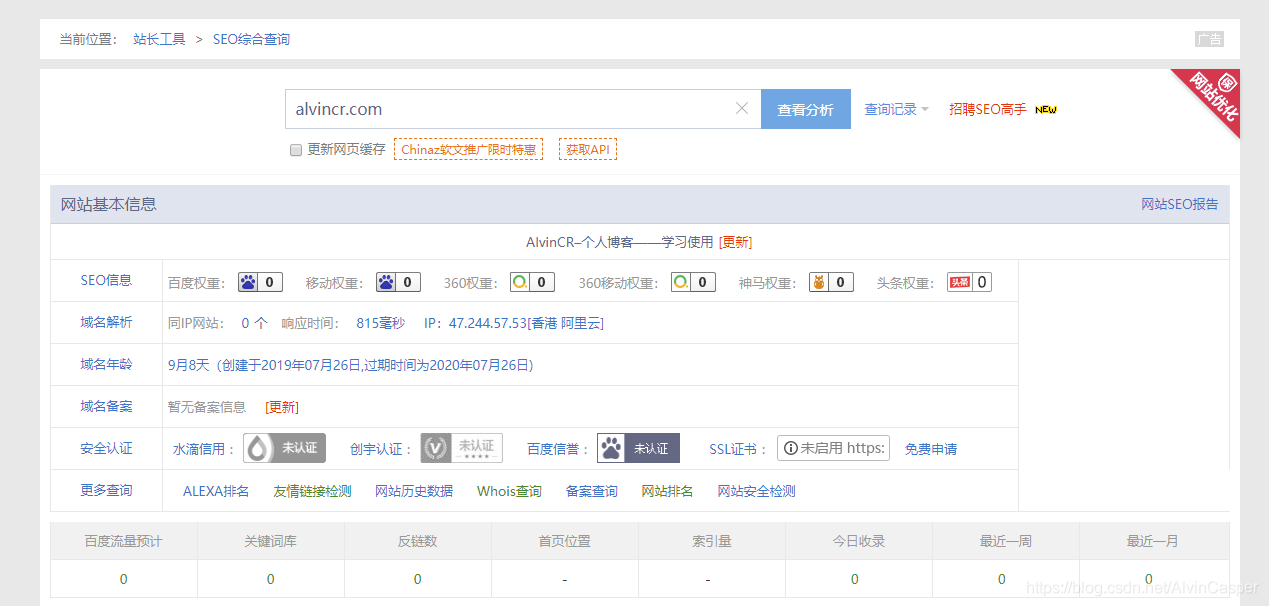Click the 域名年龄 9月8天 text
Image resolution: width=1269 pixels, height=606 pixels.
pyautogui.click(x=189, y=365)
